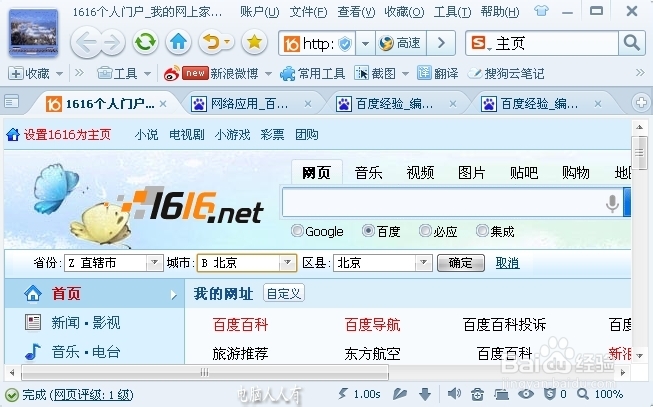Image resolution: width=653 pixels, height=407 pixels.
Task: Open the 电视剧 link
Action: (x=187, y=135)
